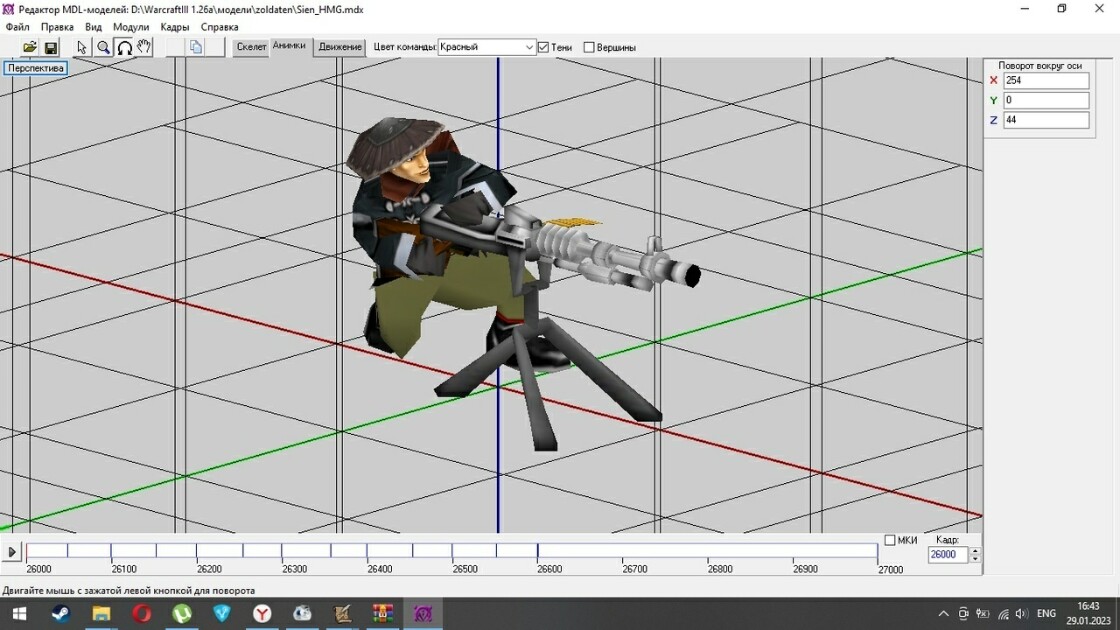
Task: Select the arrow pointer tool
Action: (x=81, y=47)
